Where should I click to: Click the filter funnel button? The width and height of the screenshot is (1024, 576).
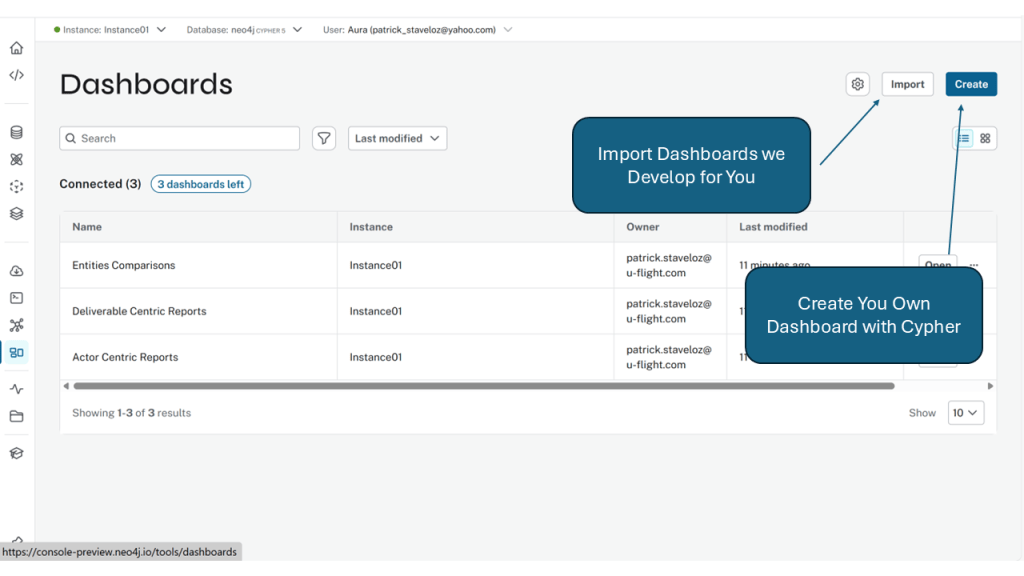click(324, 138)
